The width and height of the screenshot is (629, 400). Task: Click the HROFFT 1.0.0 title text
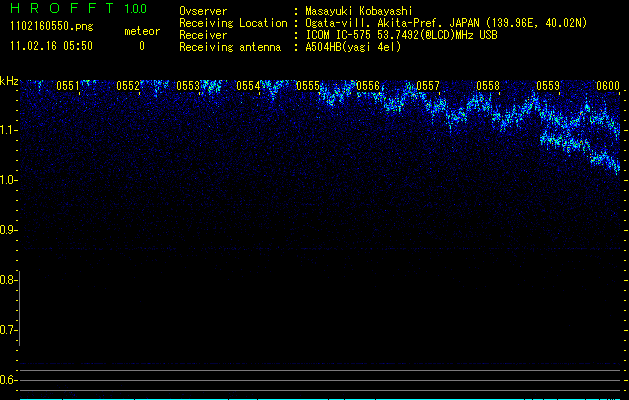79,8
